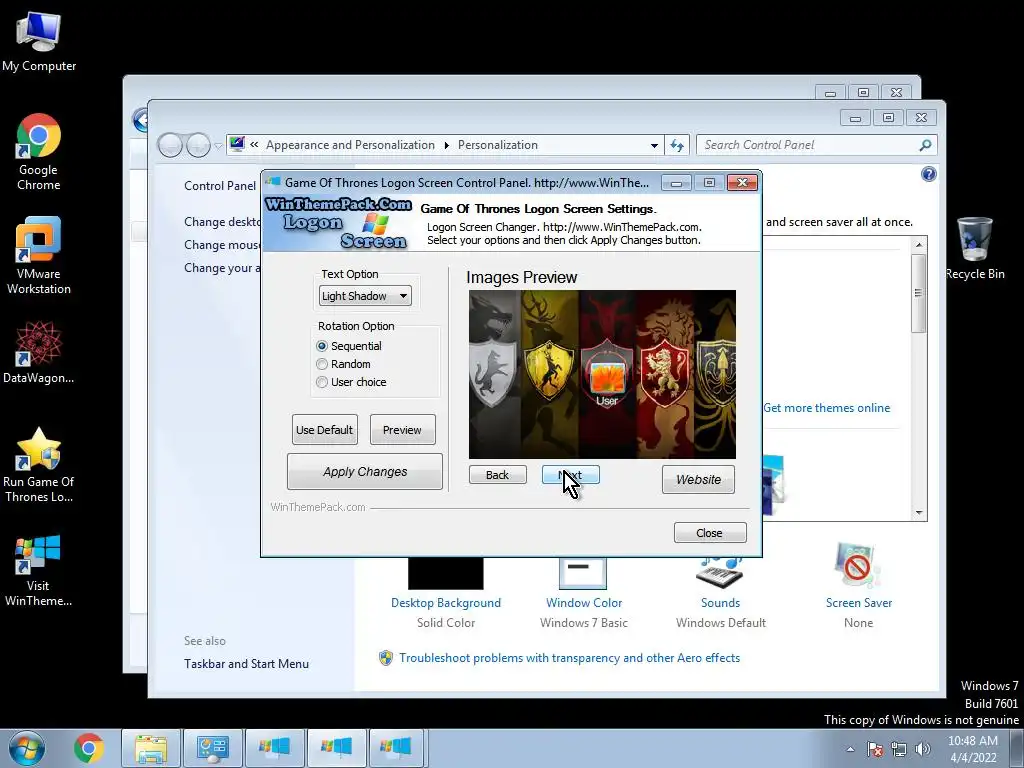Go Back to the previous preview image
Viewport: 1024px width, 768px height.
point(497,475)
